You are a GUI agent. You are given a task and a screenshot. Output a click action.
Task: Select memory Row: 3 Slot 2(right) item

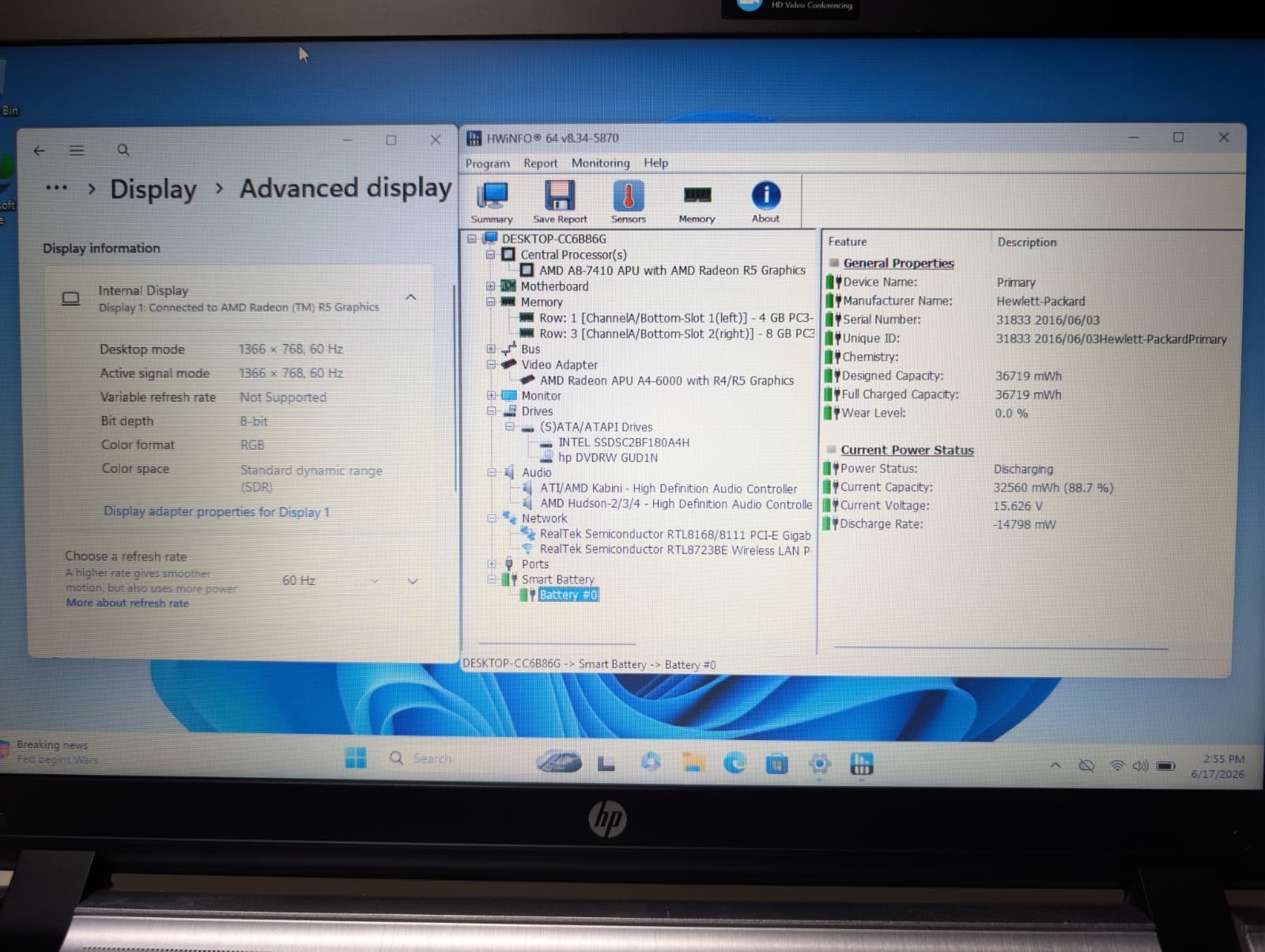coord(677,334)
